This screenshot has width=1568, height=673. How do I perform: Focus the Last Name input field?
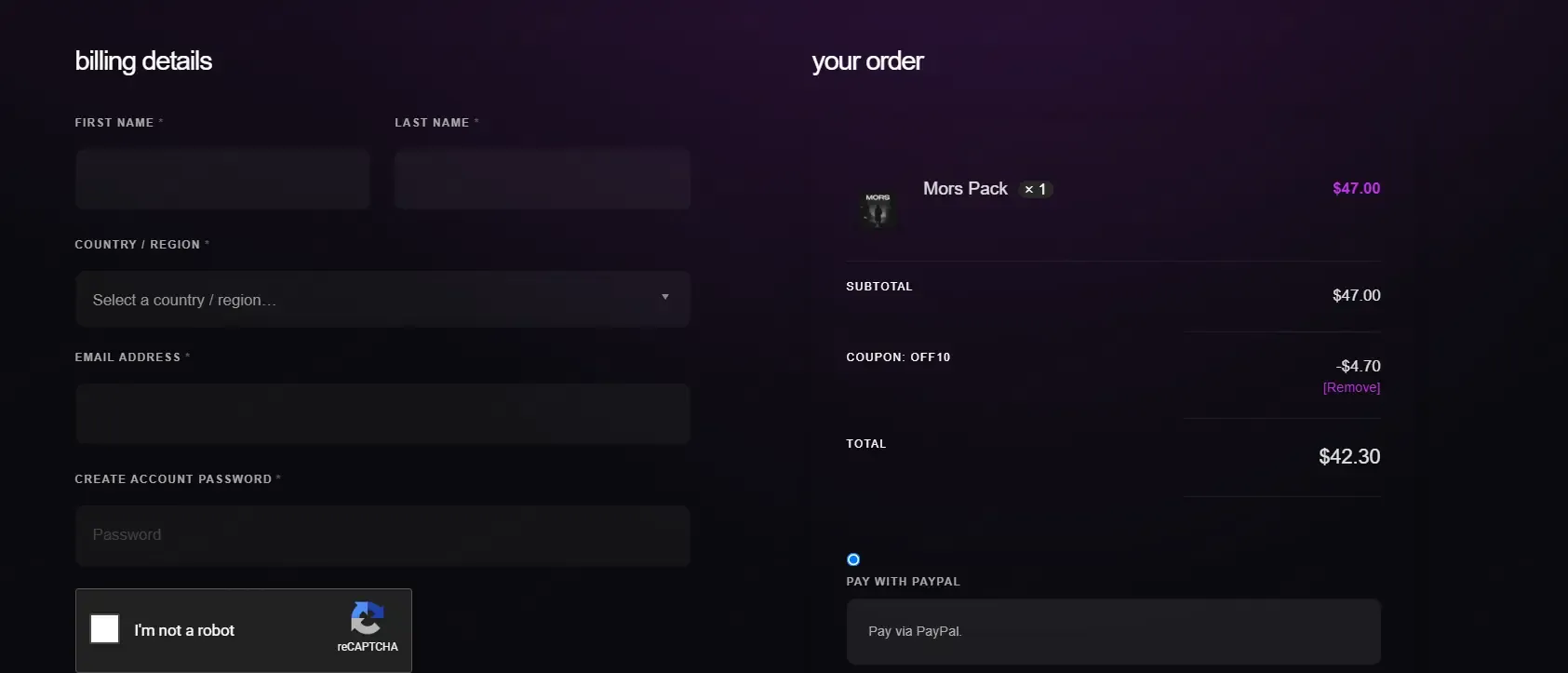543,179
